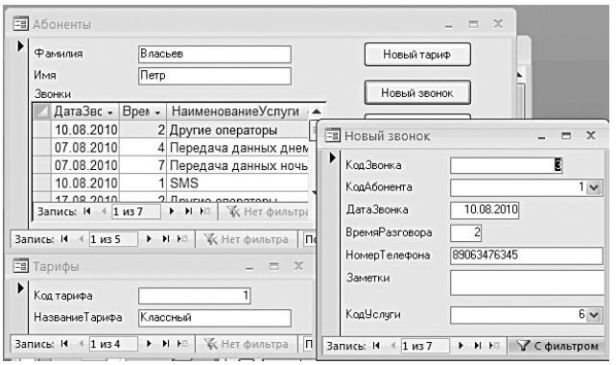Edit the Имя field with Петр
Viewport: 616px width, 365px height.
coord(214,75)
